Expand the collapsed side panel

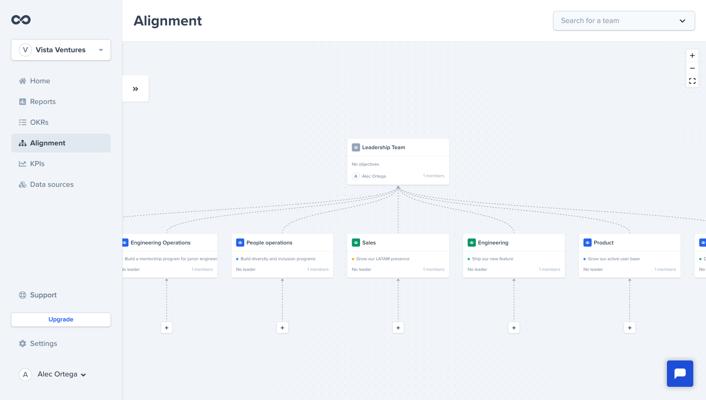pos(135,89)
